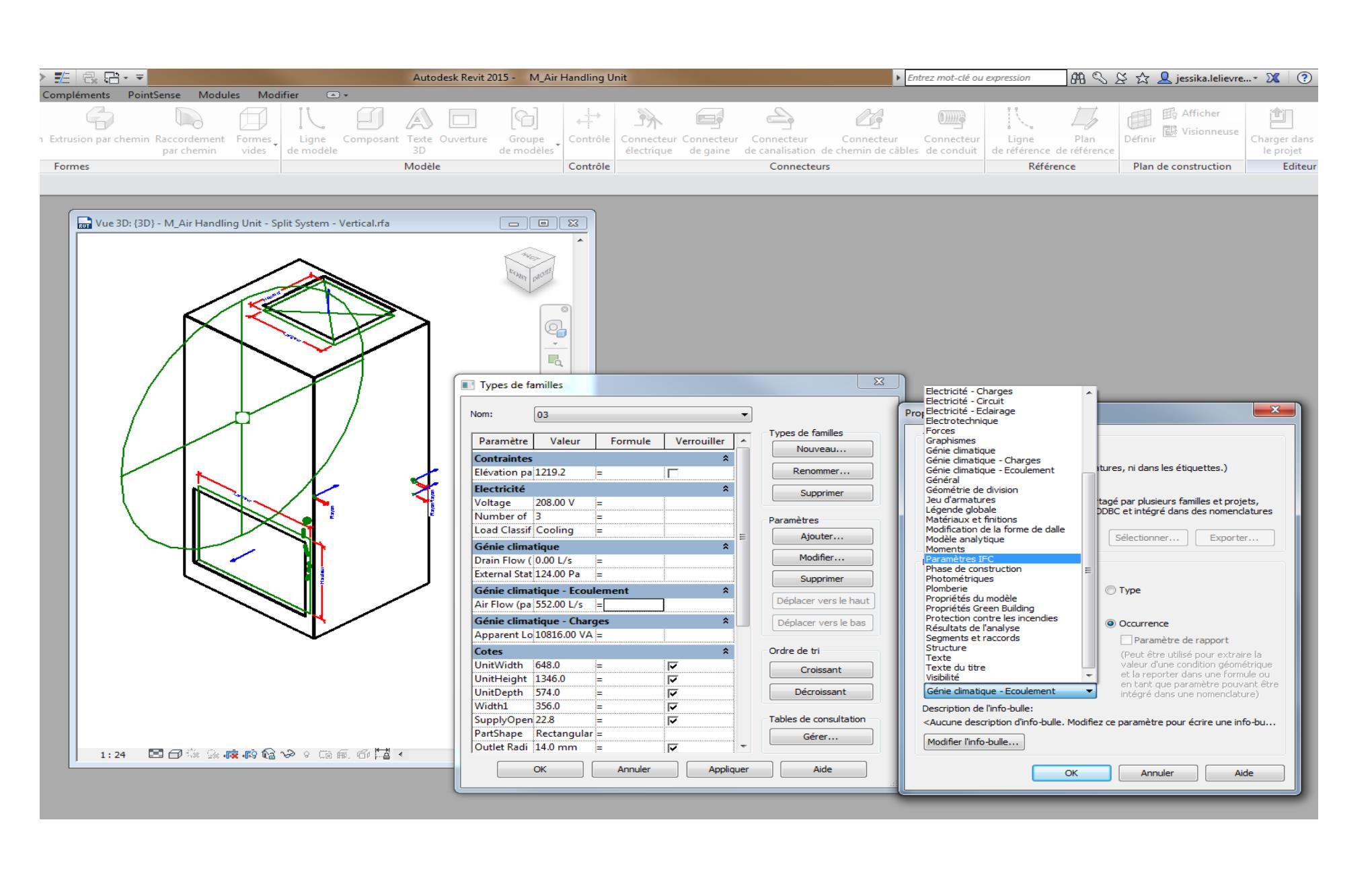1372x888 pixels.
Task: Open the Nom type name dropdown
Action: (744, 415)
